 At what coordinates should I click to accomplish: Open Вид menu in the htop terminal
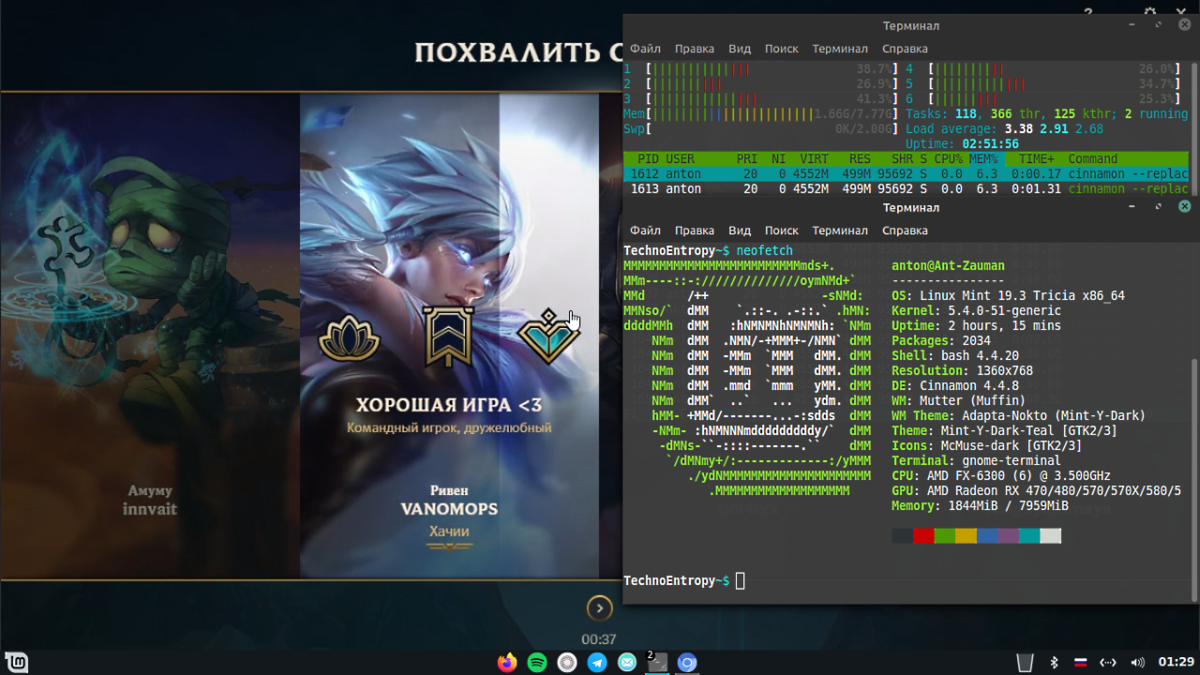pos(739,49)
